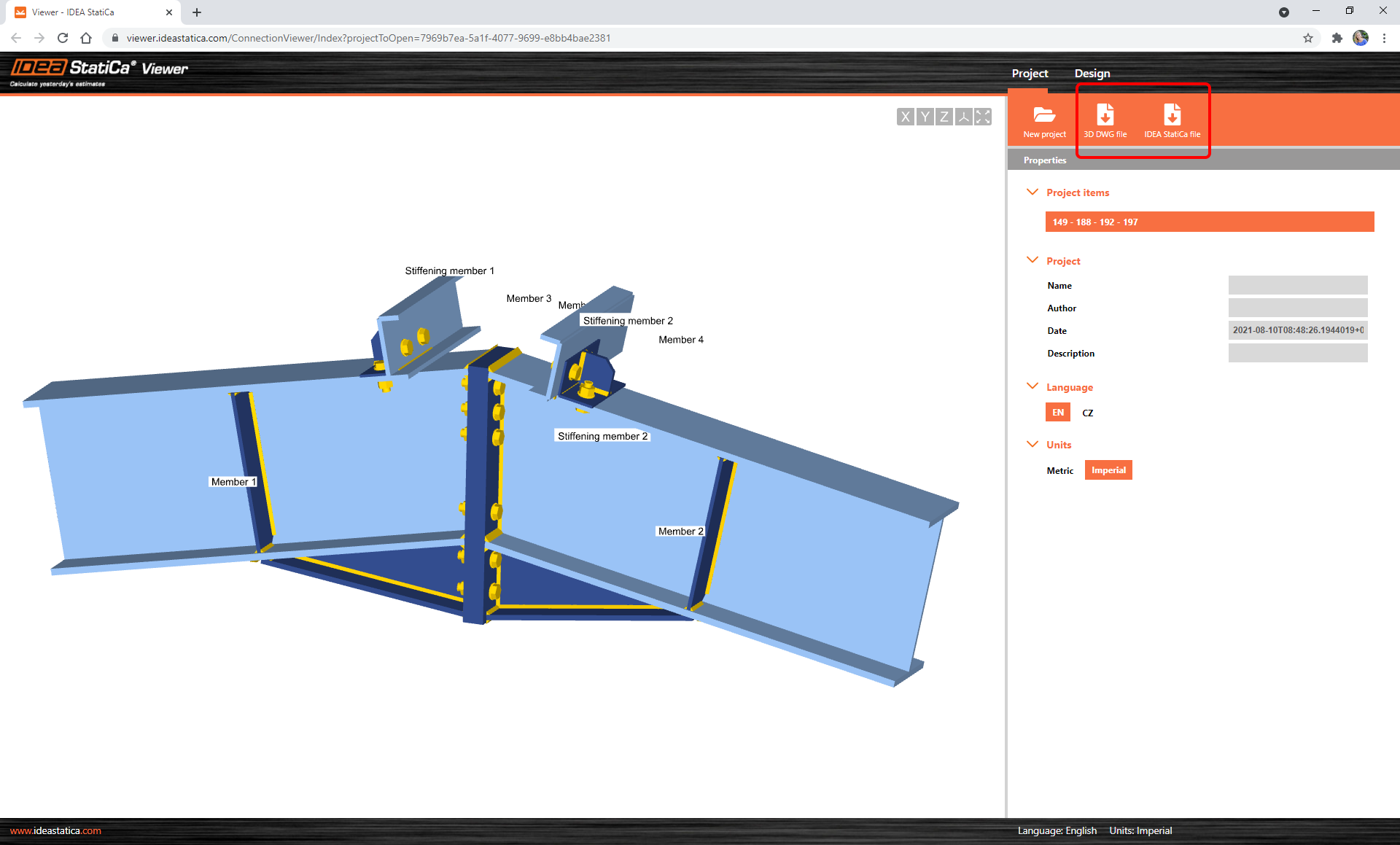Select the Y axis view
The width and height of the screenshot is (1400, 845).
coord(925,116)
